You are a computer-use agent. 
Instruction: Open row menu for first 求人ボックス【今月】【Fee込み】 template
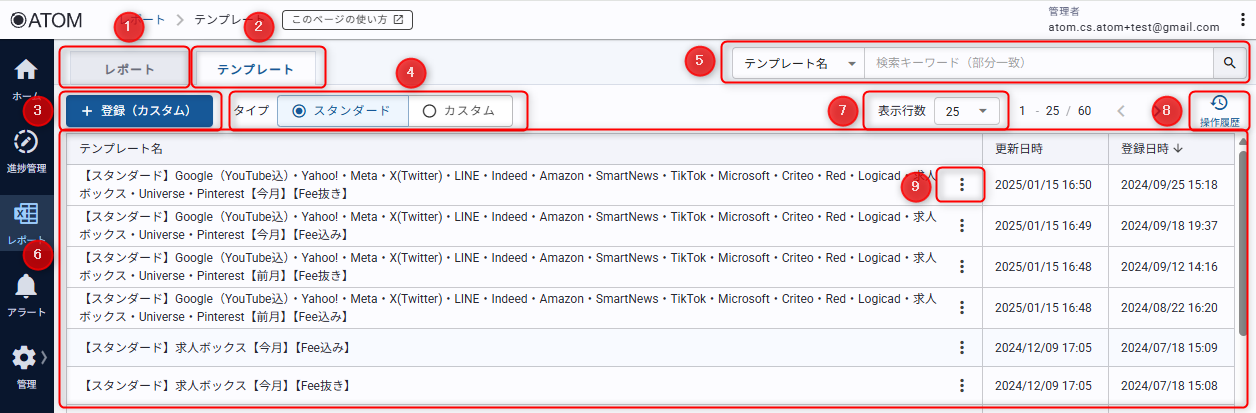click(x=962, y=347)
